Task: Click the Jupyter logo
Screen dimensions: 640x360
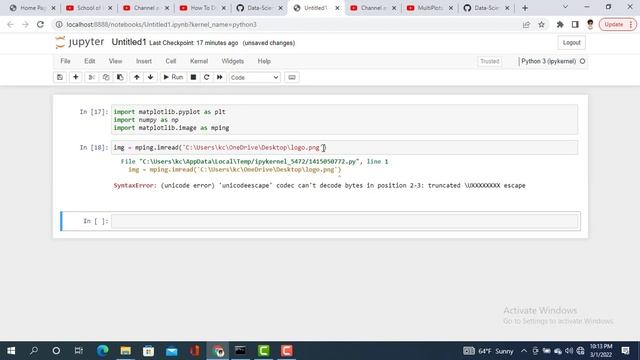Action: (x=80, y=42)
